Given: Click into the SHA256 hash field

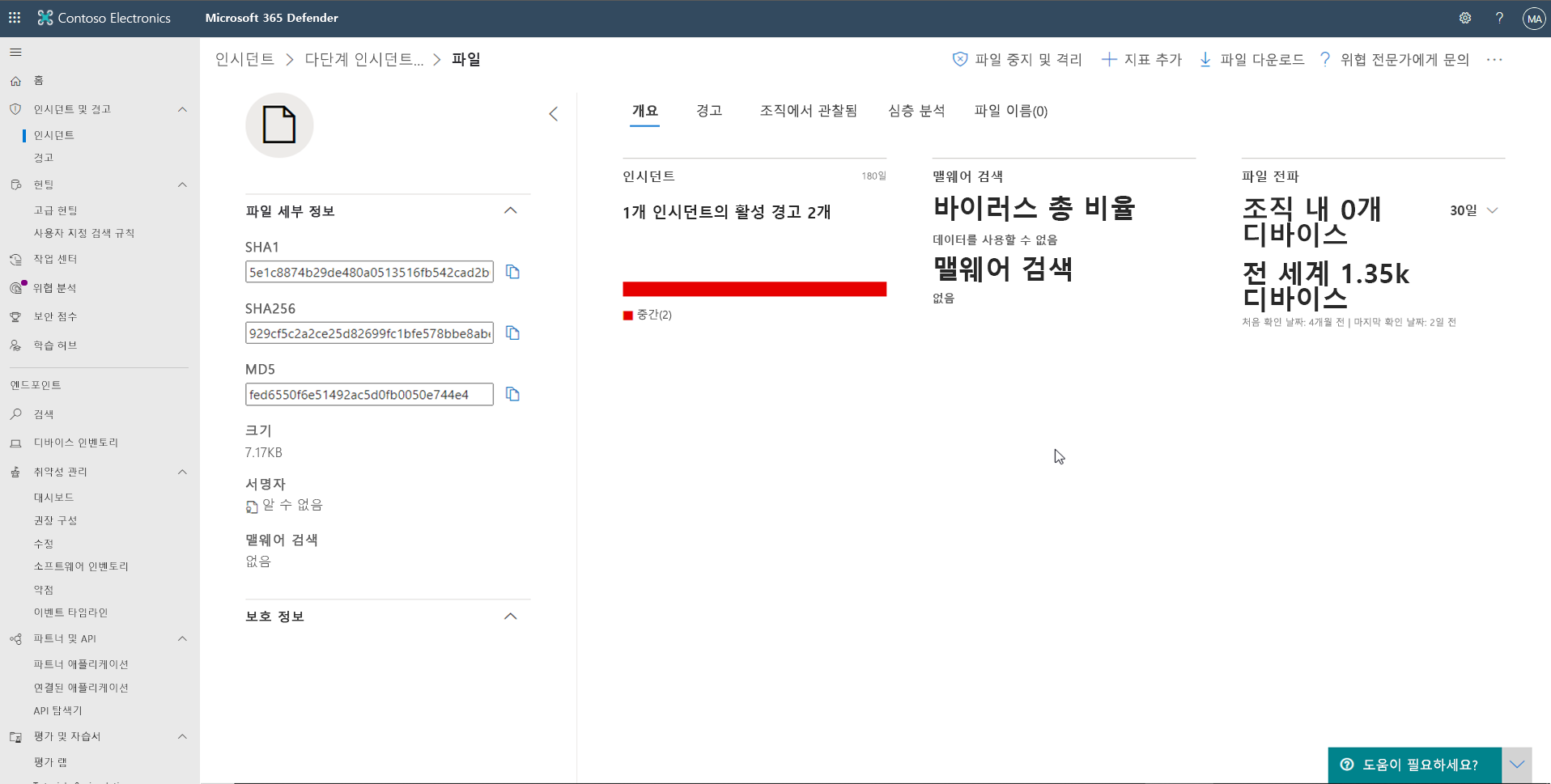Looking at the screenshot, I should pyautogui.click(x=369, y=333).
